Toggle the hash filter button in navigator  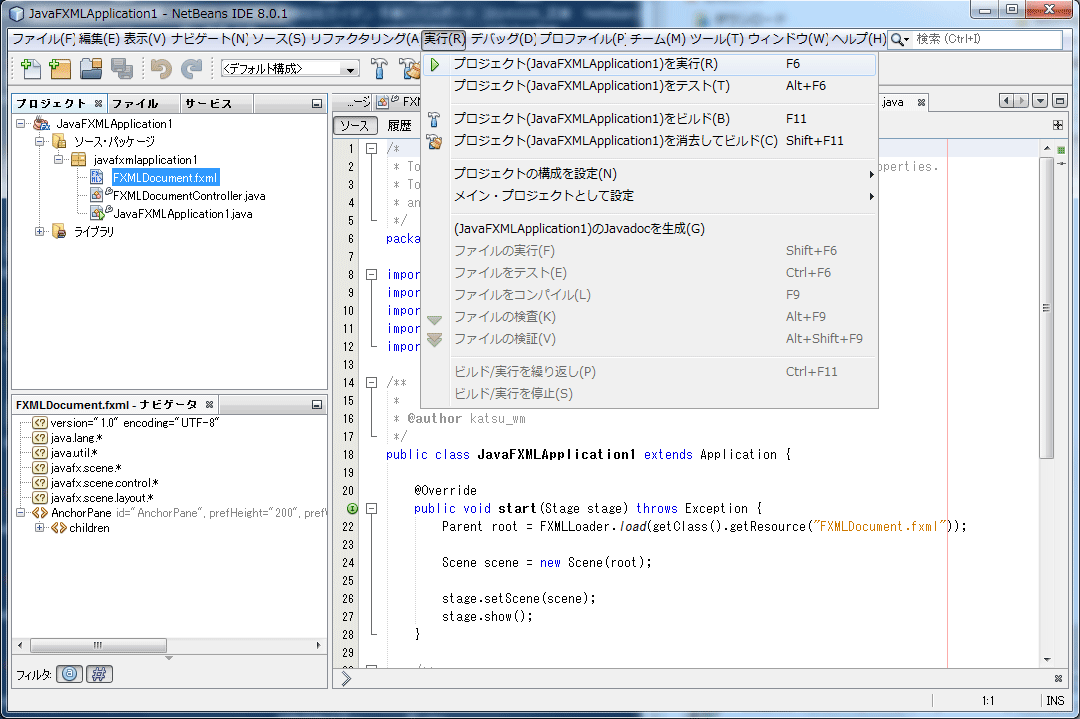[99, 674]
